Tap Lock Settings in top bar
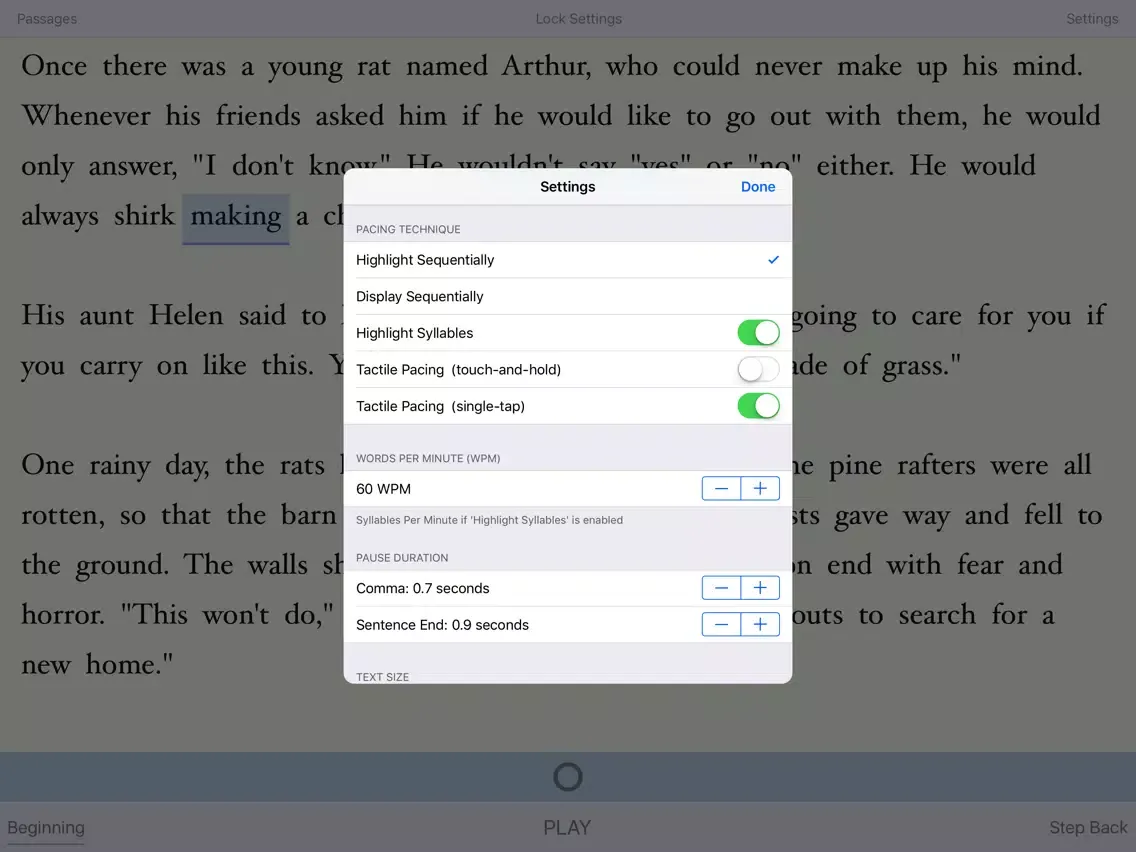 (578, 19)
